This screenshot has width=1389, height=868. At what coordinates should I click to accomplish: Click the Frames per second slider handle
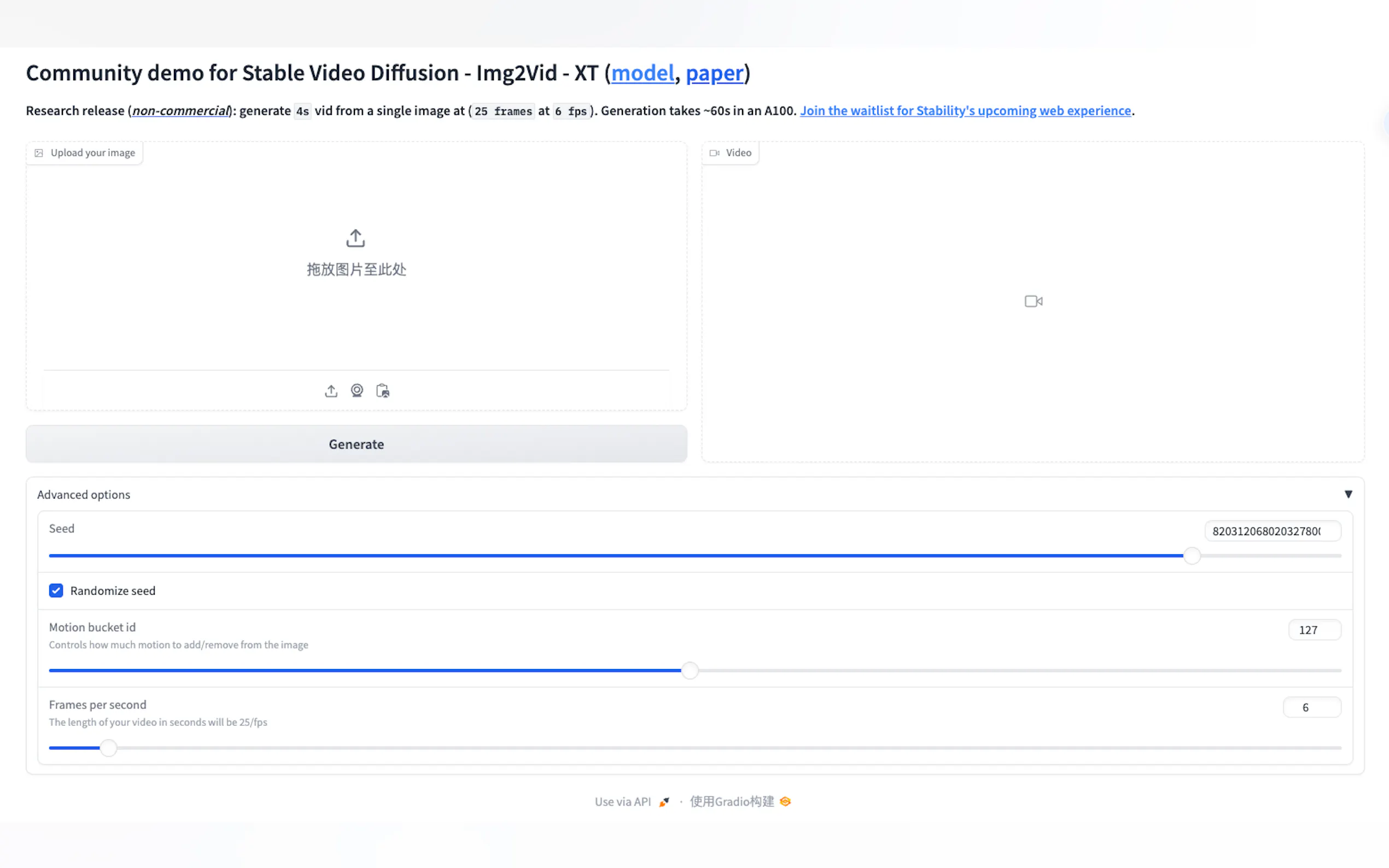(x=108, y=748)
